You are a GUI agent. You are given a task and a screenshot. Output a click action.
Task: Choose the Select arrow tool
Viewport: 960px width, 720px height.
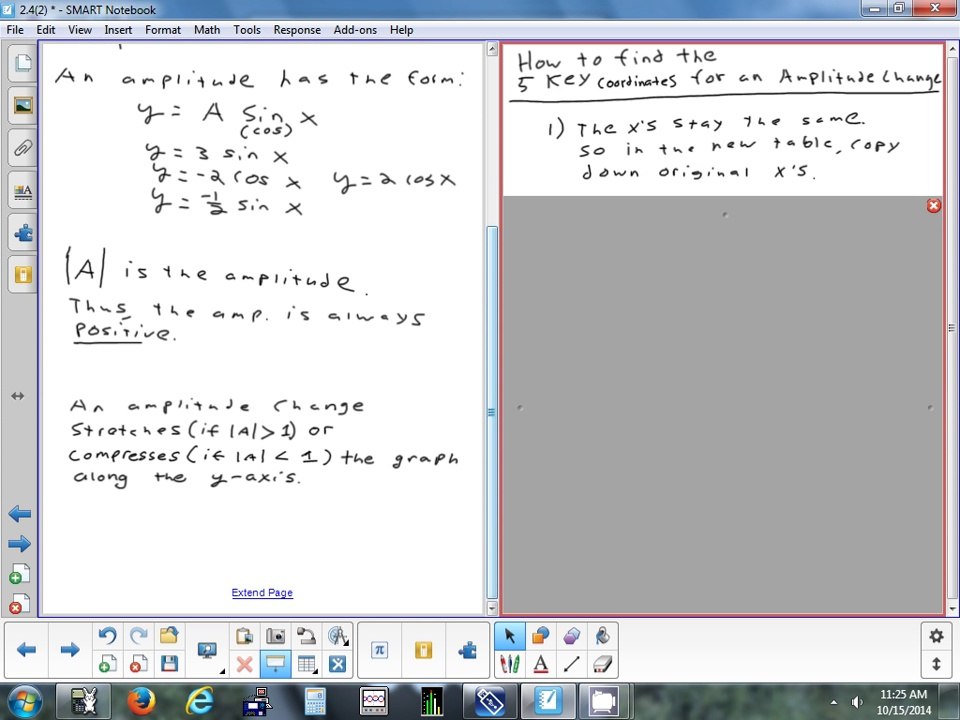(x=509, y=636)
